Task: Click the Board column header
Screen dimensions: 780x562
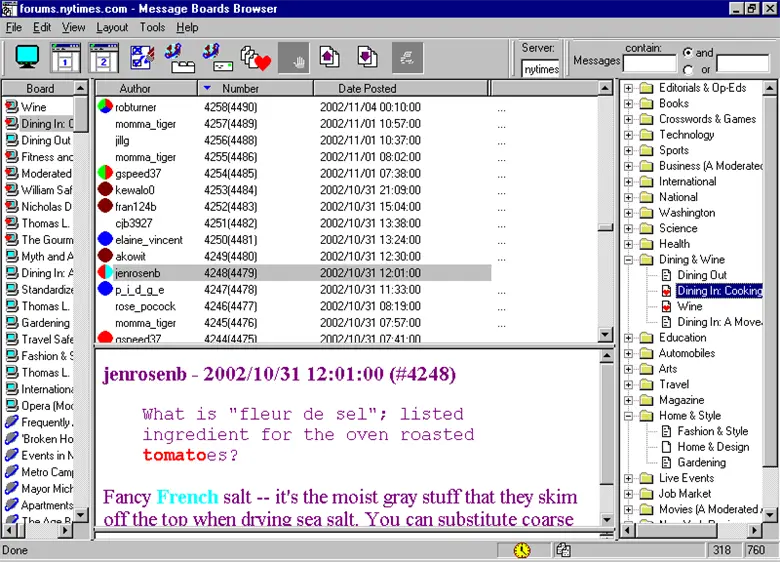Action: coord(40,89)
